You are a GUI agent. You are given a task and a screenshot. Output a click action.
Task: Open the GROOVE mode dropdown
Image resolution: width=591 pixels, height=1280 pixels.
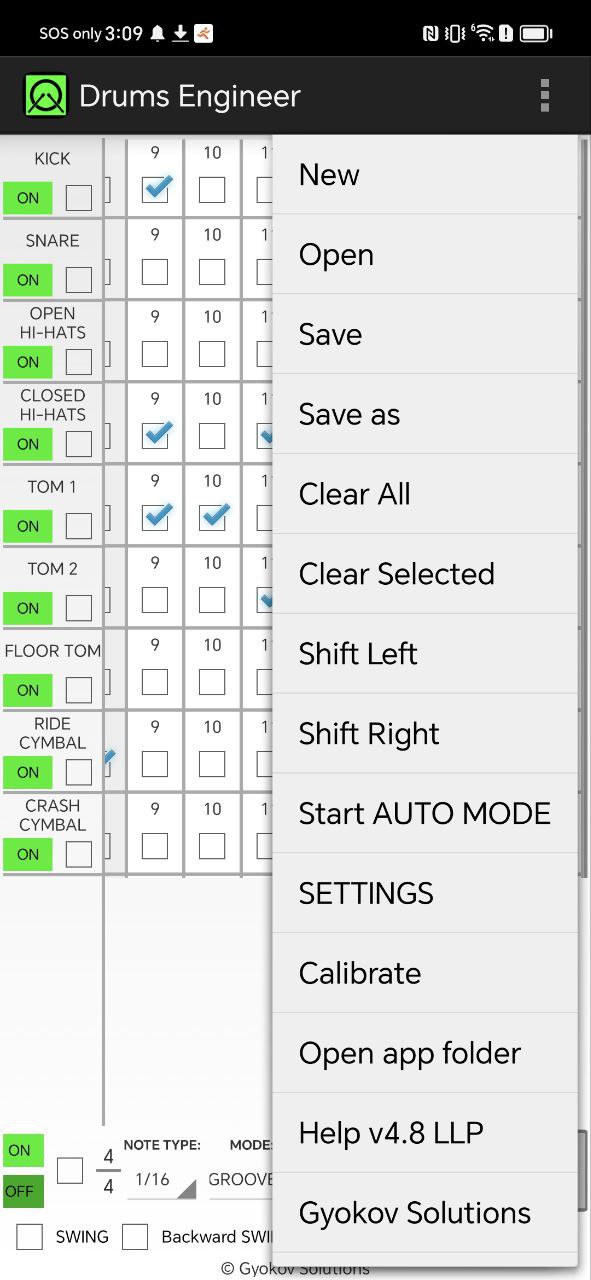pos(240,1180)
